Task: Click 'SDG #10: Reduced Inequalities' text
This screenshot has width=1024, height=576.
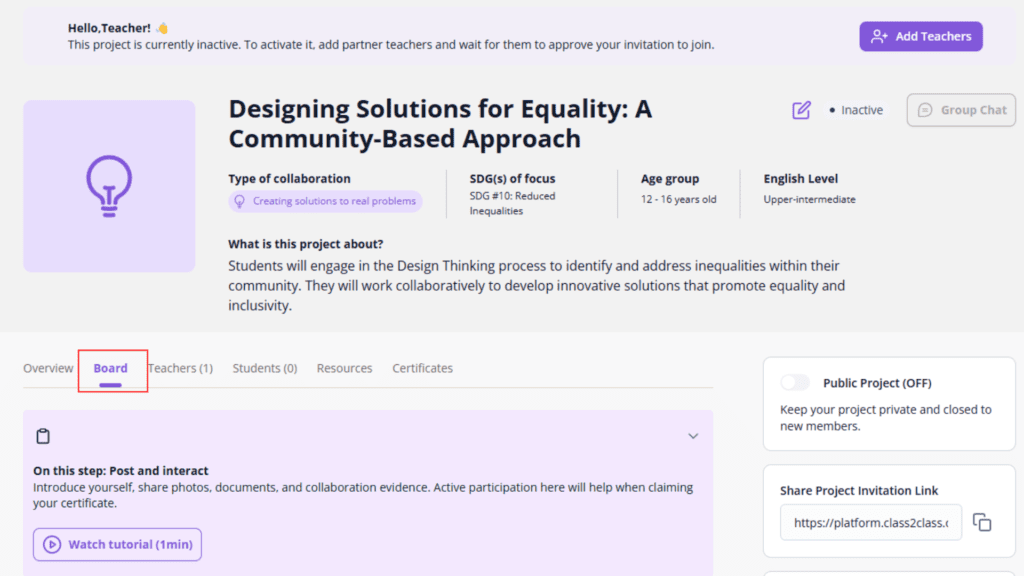Action: [x=513, y=204]
